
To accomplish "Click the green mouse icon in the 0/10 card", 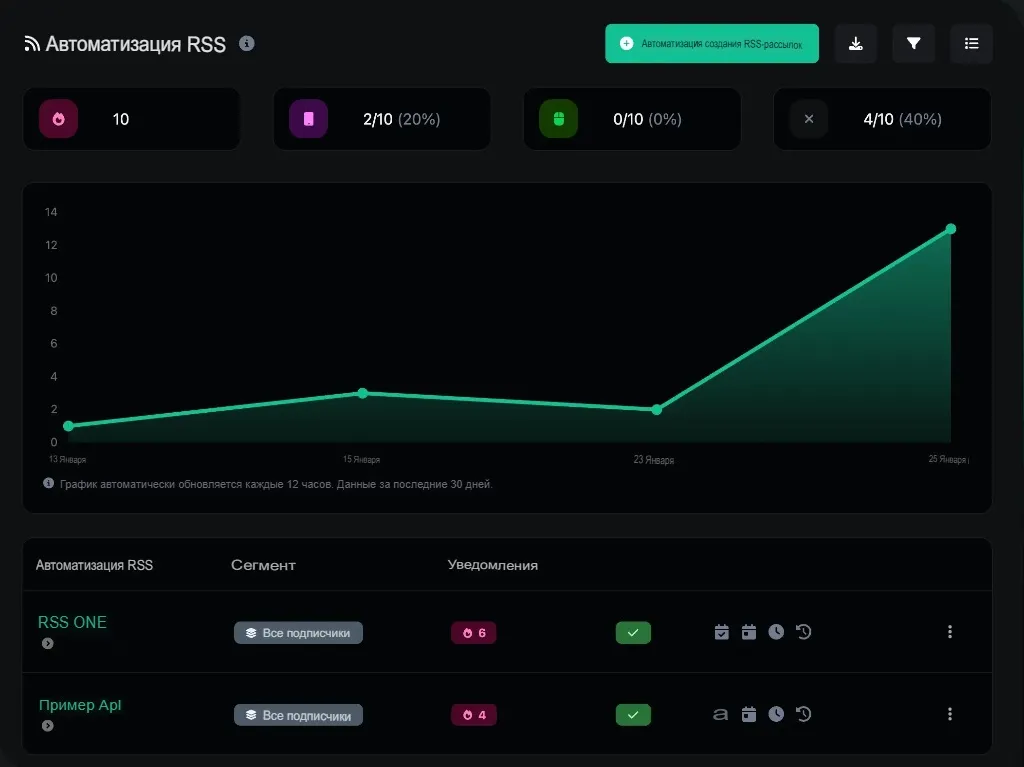I will tap(558, 119).
